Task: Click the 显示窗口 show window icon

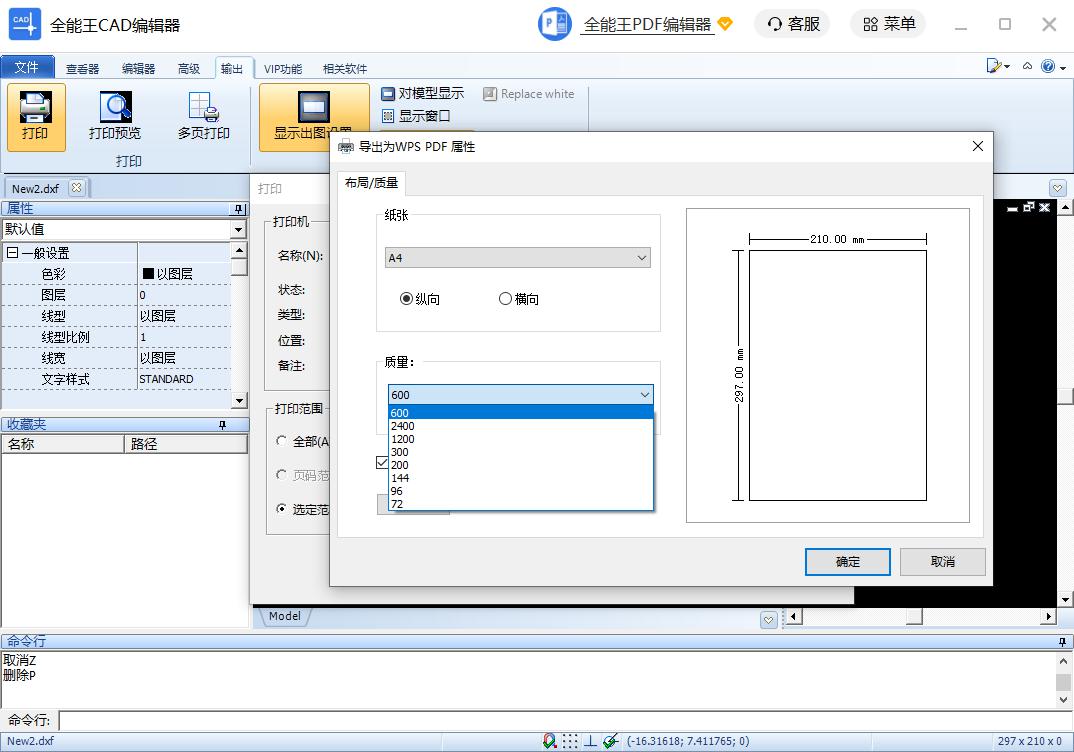Action: [x=388, y=116]
